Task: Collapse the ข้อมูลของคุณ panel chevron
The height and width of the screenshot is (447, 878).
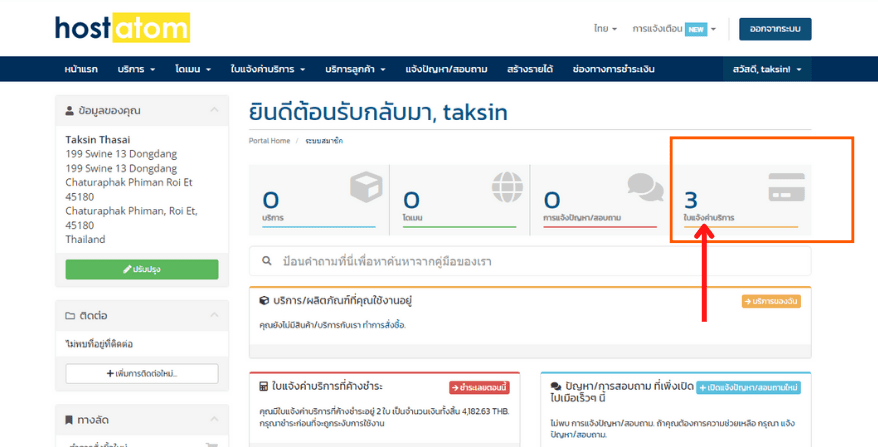Action: pyautogui.click(x=214, y=110)
